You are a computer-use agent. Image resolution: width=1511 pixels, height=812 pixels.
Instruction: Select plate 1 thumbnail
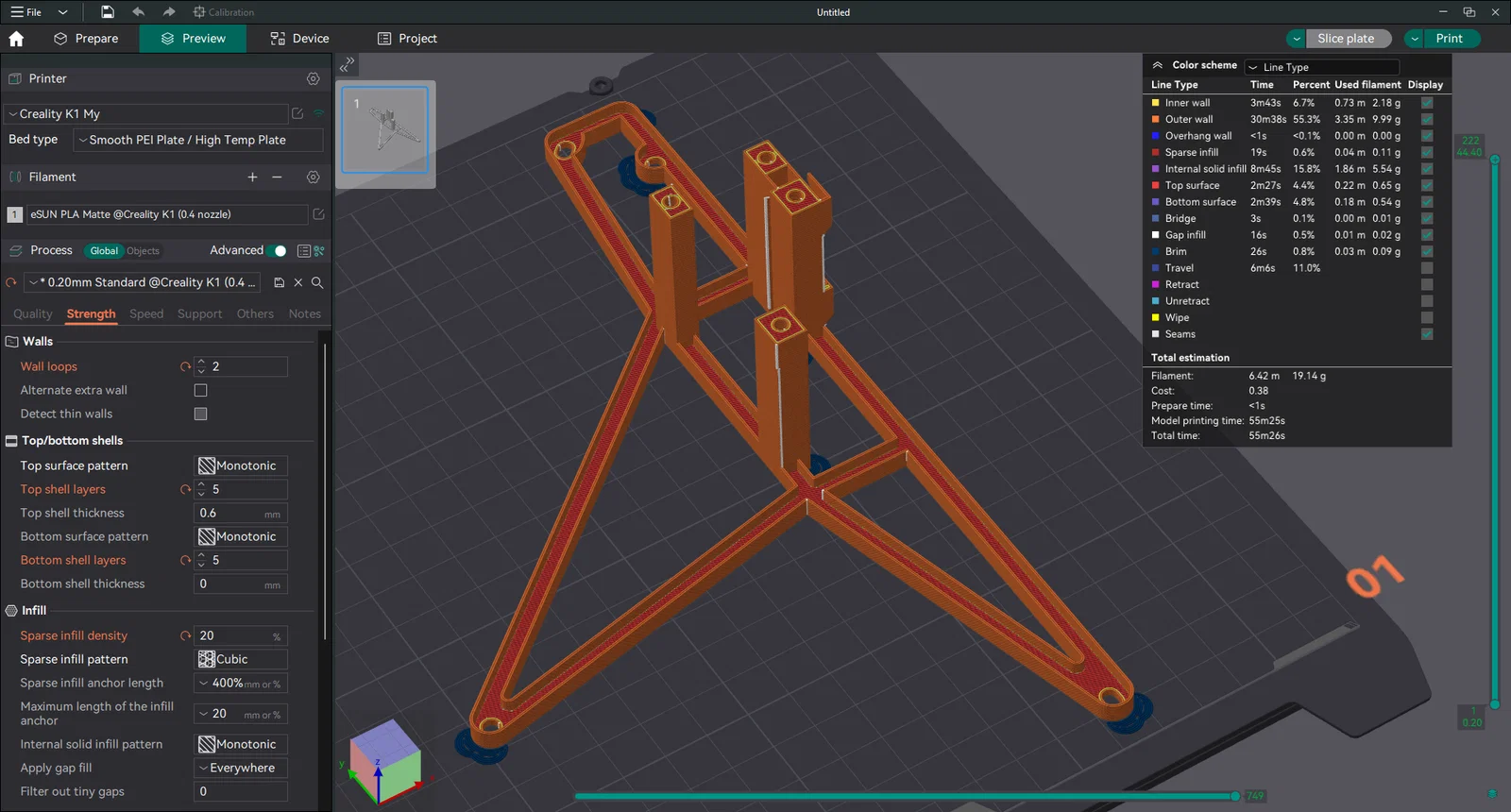point(385,130)
